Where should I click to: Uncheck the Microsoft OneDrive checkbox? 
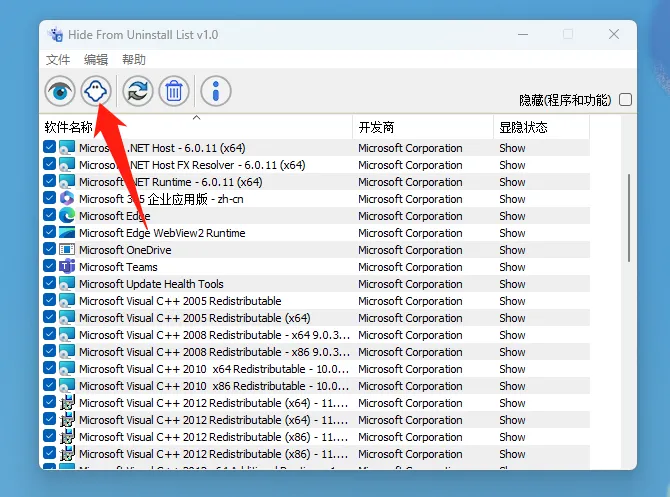(50, 249)
